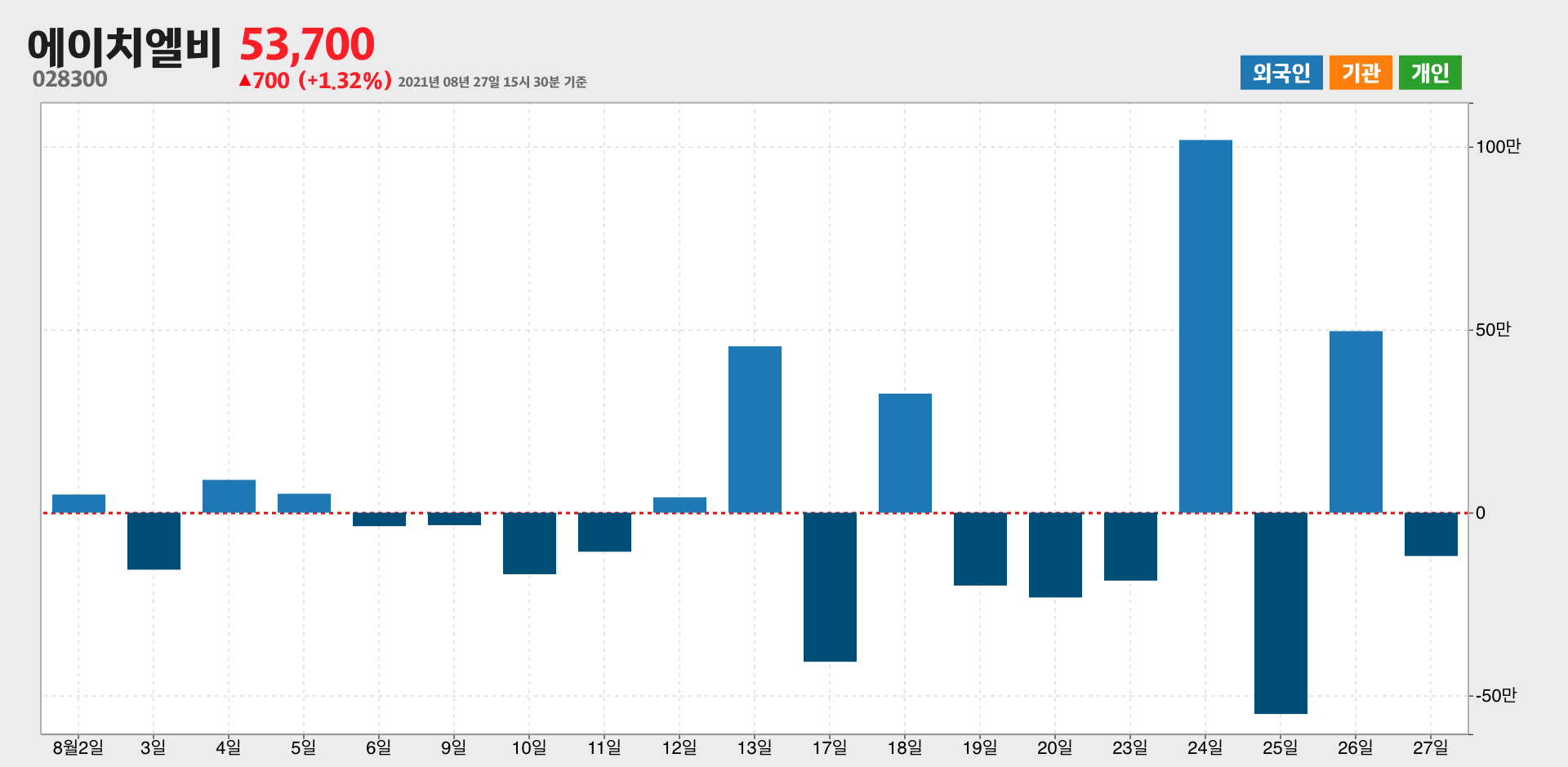Click the negative bar for 27일
Viewport: 1568px width, 767px height.
point(1431,534)
